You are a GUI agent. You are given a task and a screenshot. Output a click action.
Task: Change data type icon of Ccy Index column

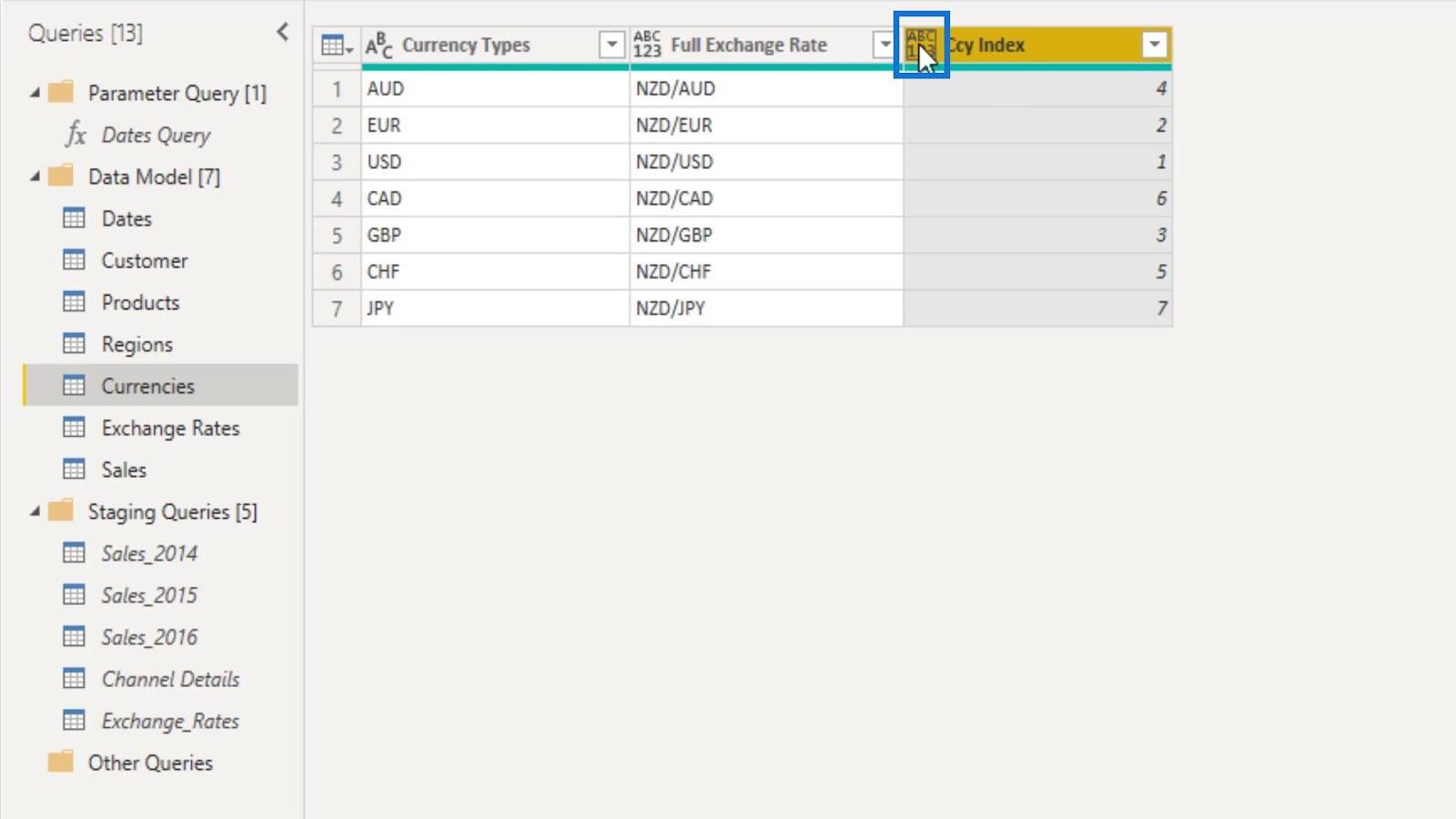pos(921,45)
